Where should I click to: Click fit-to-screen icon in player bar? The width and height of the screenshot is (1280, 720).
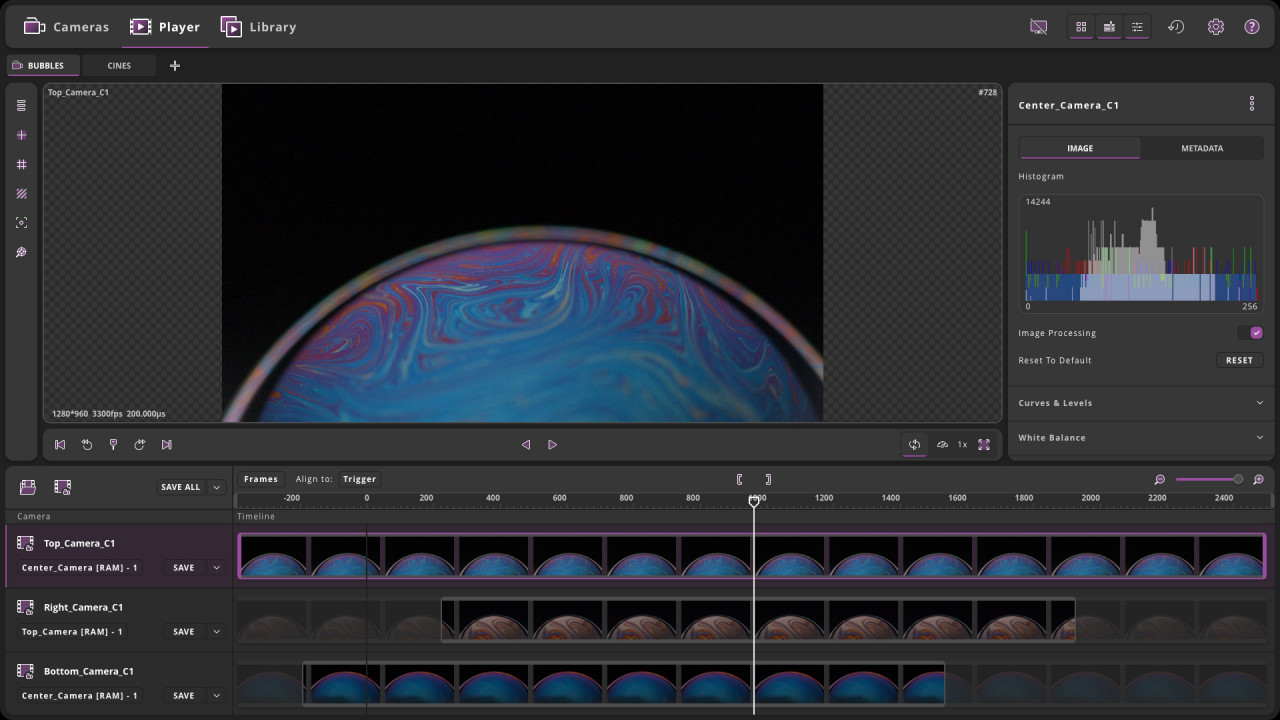[x=984, y=445]
